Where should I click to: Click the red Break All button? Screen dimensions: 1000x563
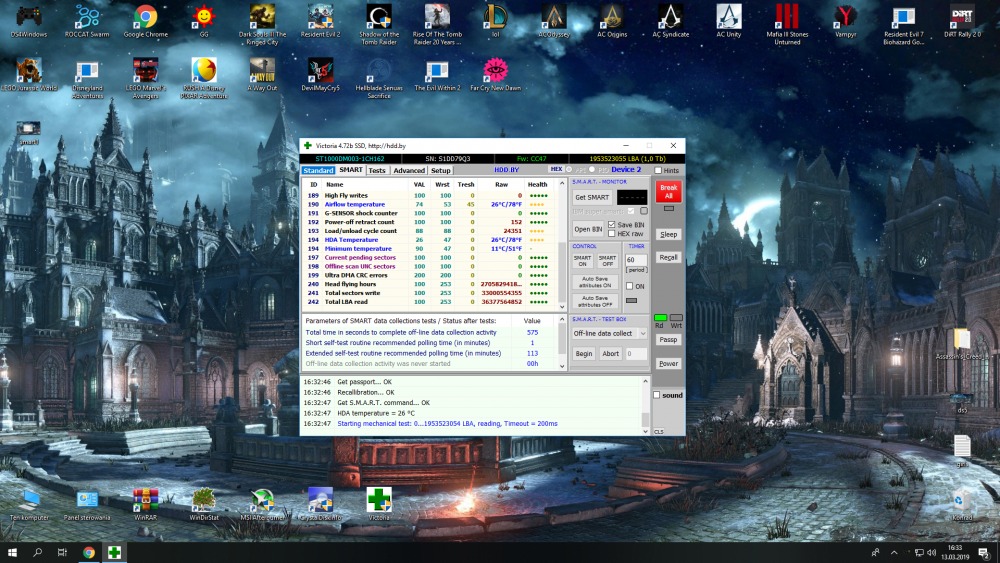668,192
